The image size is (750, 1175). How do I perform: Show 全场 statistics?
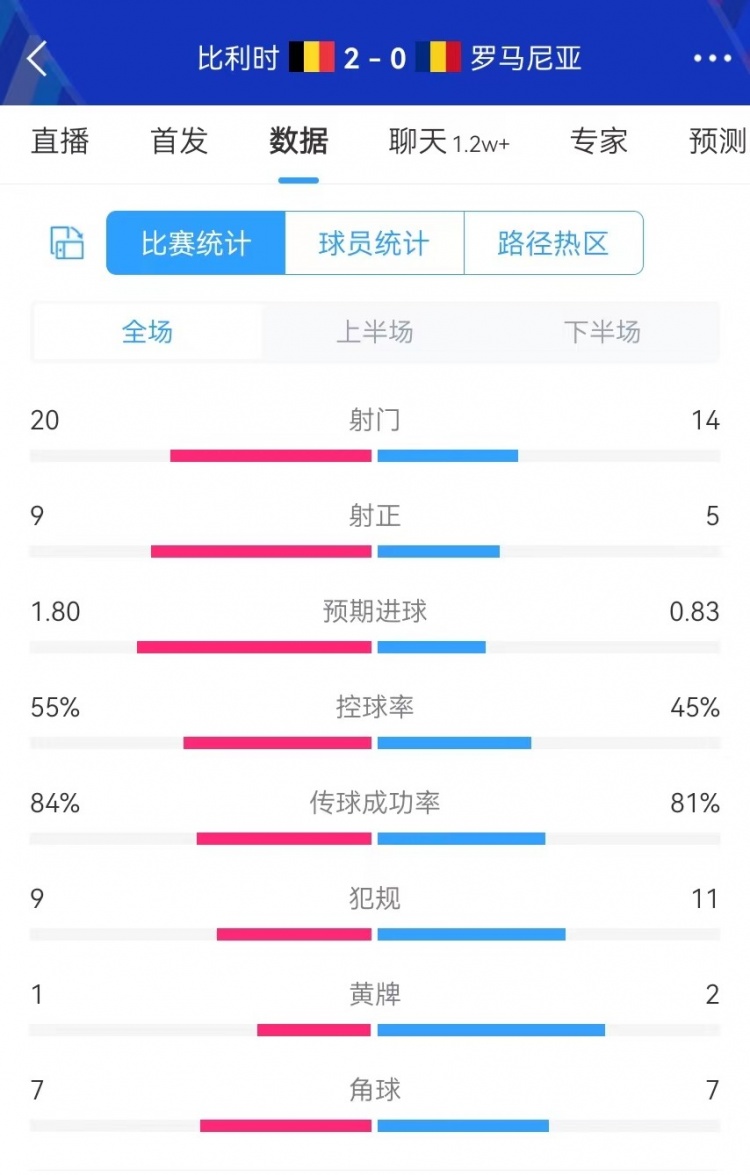(x=148, y=331)
